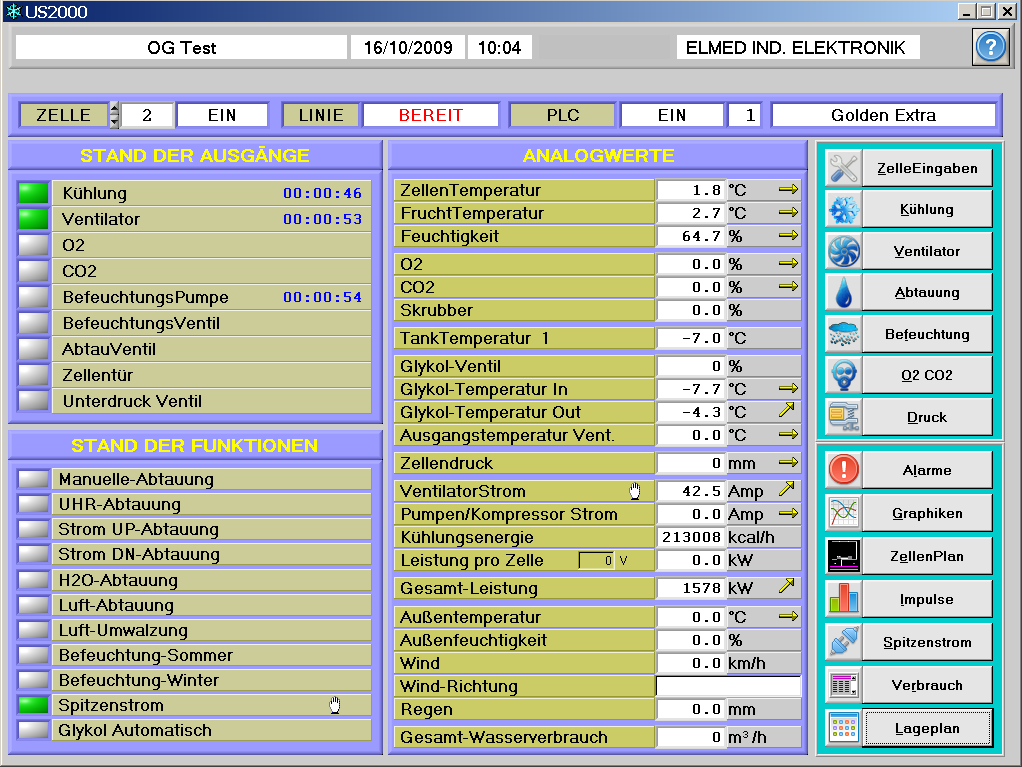
Task: Click the red Alarme exclamation icon
Action: [844, 470]
